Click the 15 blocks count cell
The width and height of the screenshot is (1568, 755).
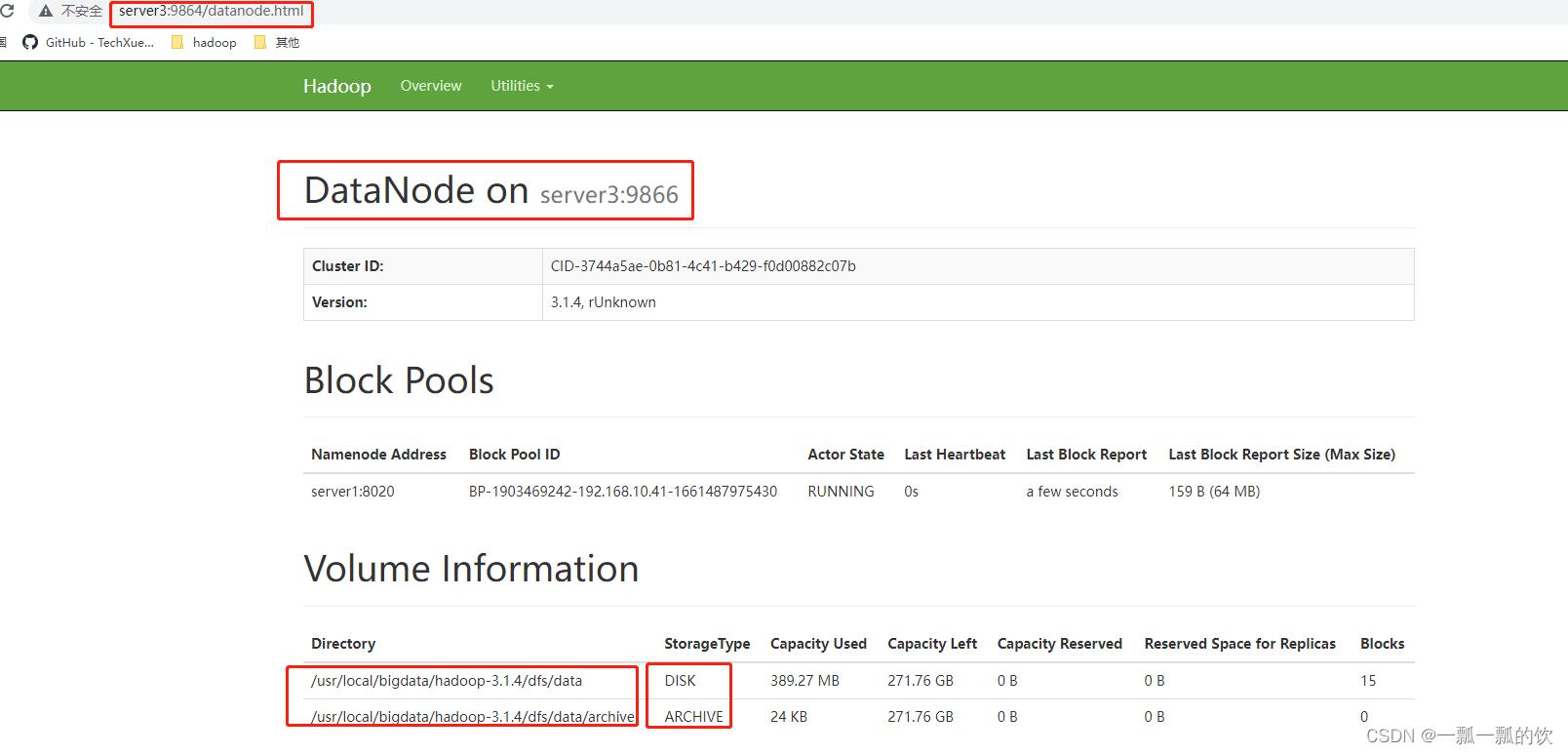(x=1368, y=681)
